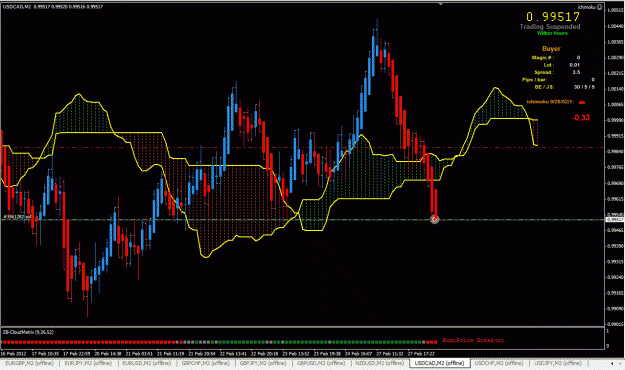Open the GBPCHF,M2 (offline) chart tab
This screenshot has height=370, width=625.
pos(205,363)
